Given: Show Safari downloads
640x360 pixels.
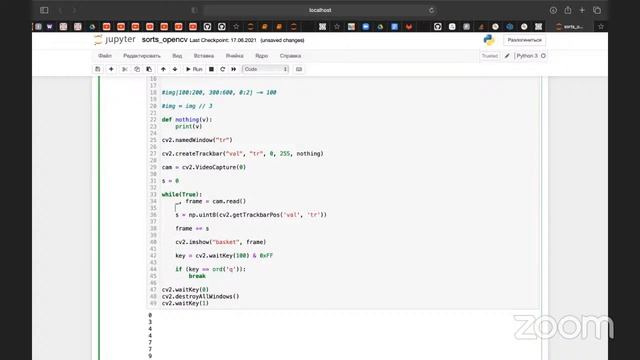Looking at the screenshot, I should coord(553,10).
